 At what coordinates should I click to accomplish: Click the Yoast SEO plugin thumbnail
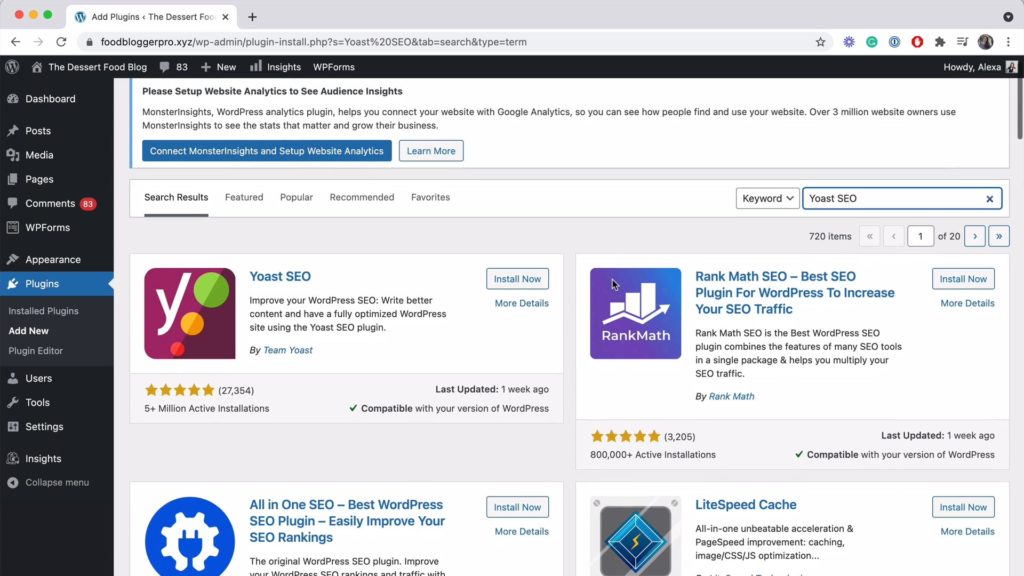click(x=190, y=313)
